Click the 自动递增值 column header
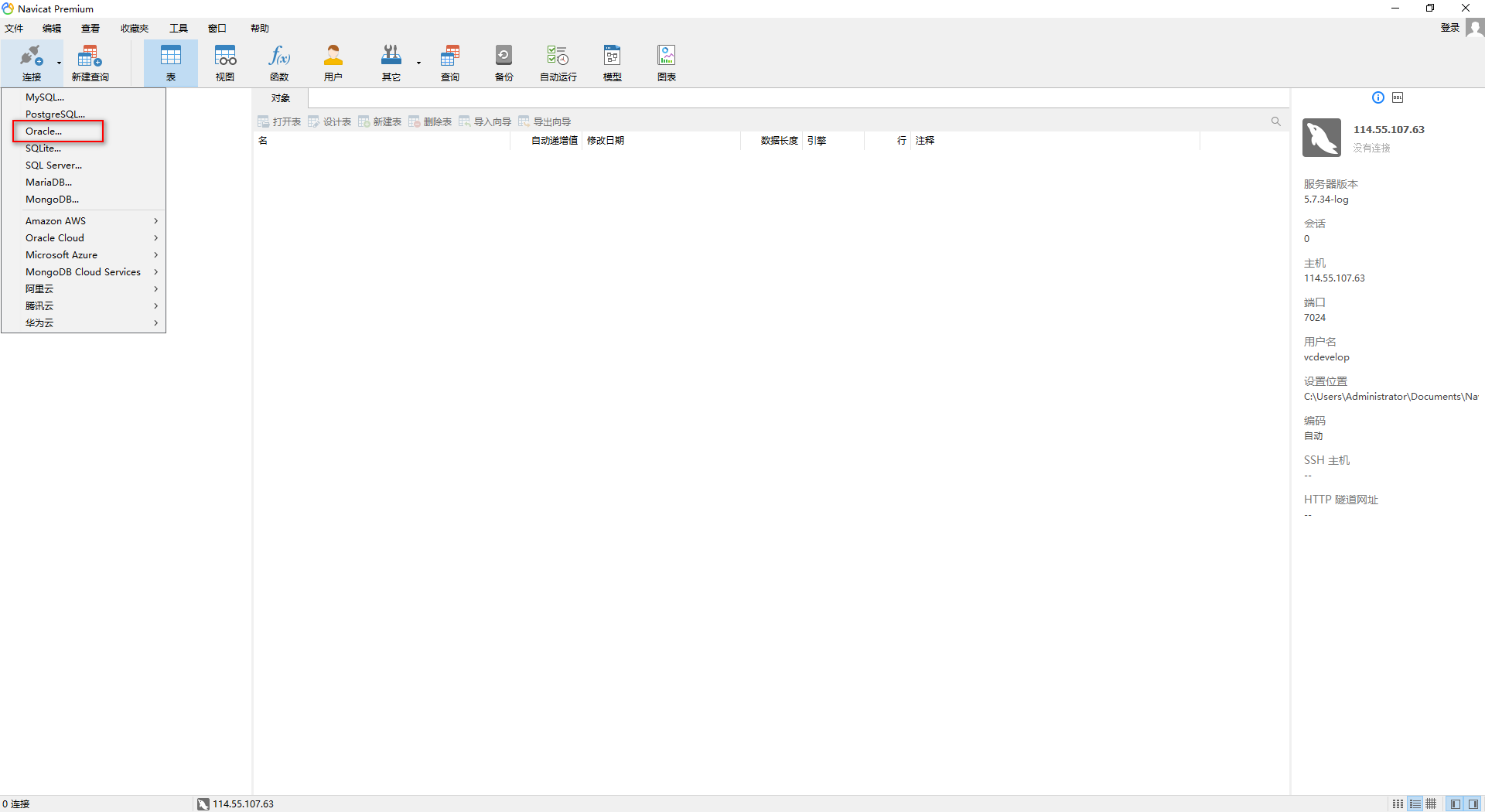Viewport: 1485px width, 812px height. coord(546,141)
